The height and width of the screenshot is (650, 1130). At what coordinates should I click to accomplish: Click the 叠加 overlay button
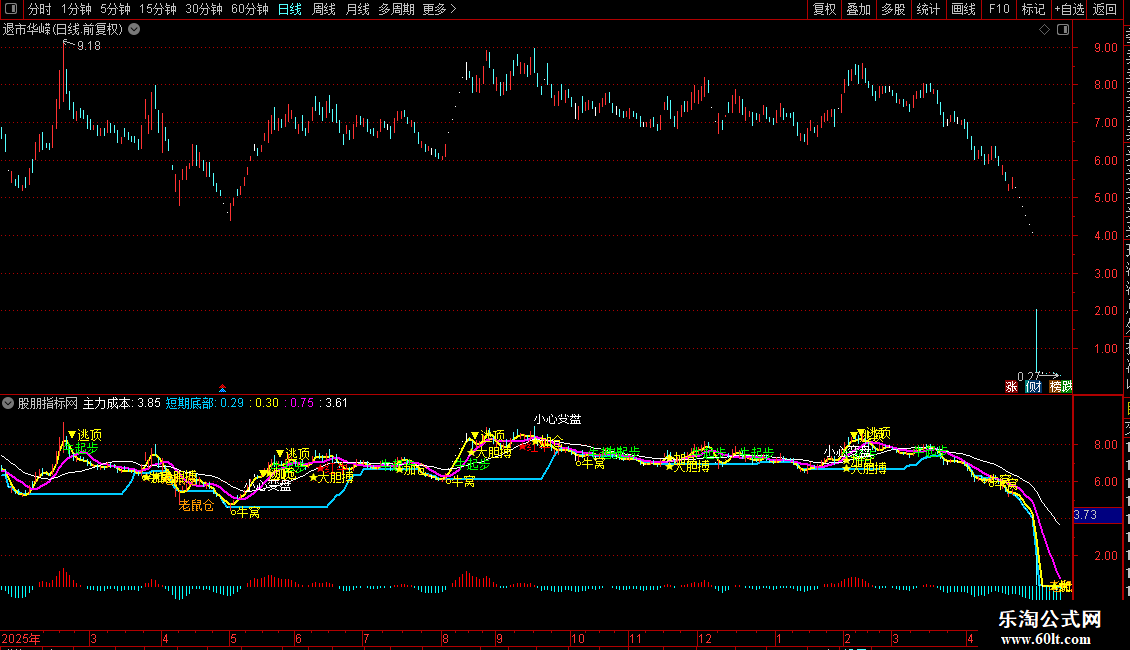point(859,9)
